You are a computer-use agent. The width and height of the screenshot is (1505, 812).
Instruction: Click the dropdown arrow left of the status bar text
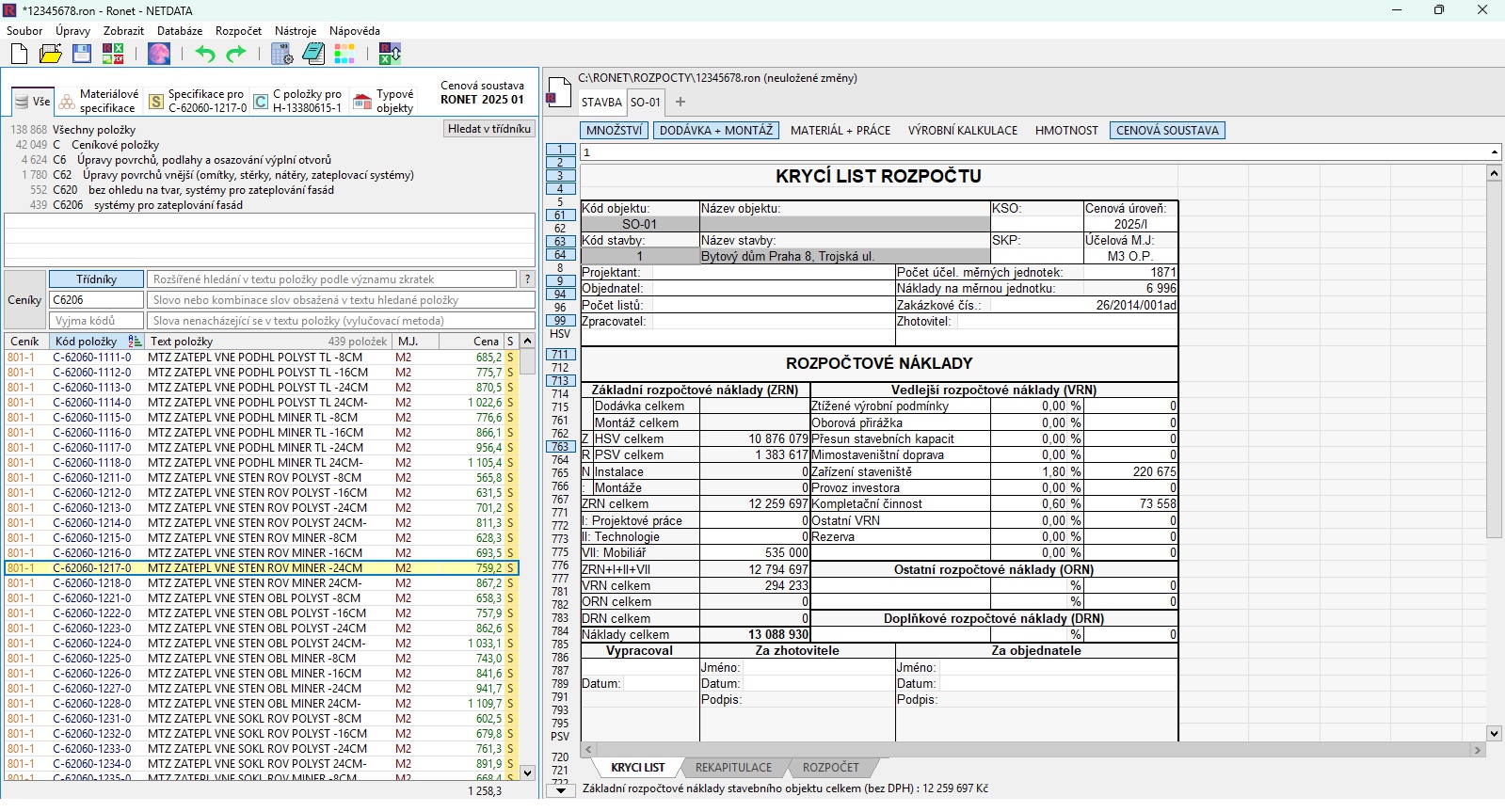[561, 790]
